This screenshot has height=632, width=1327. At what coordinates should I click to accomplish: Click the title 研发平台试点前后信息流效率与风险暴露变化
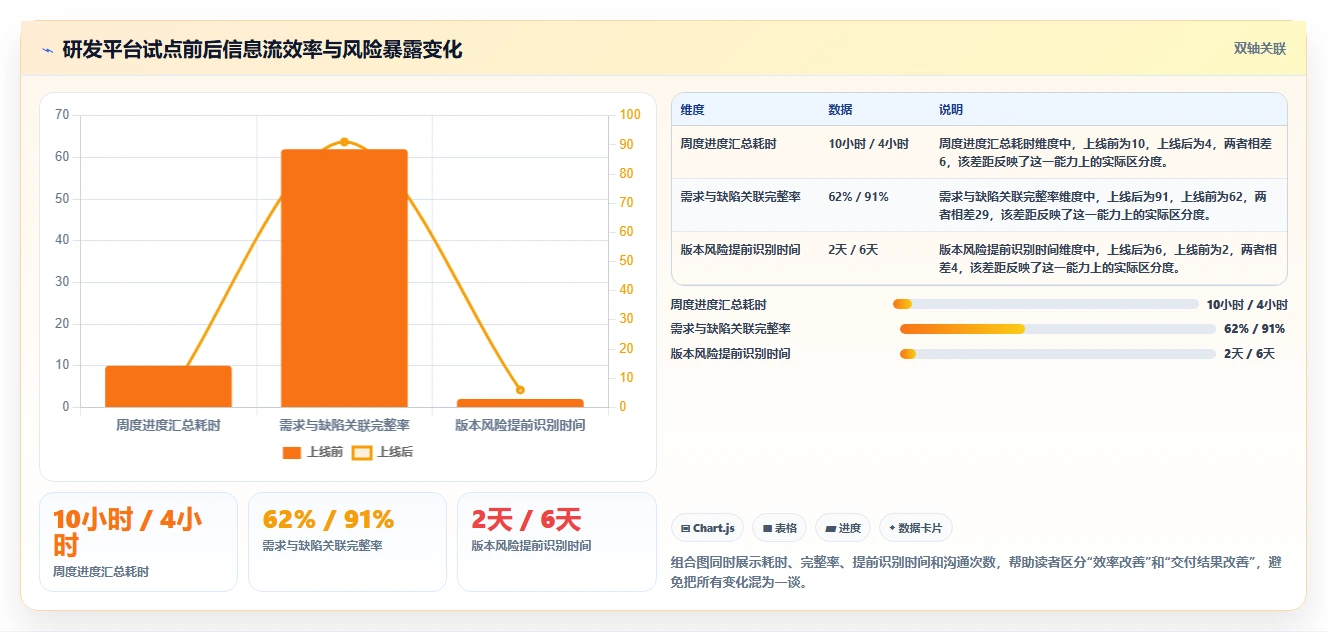pos(262,50)
